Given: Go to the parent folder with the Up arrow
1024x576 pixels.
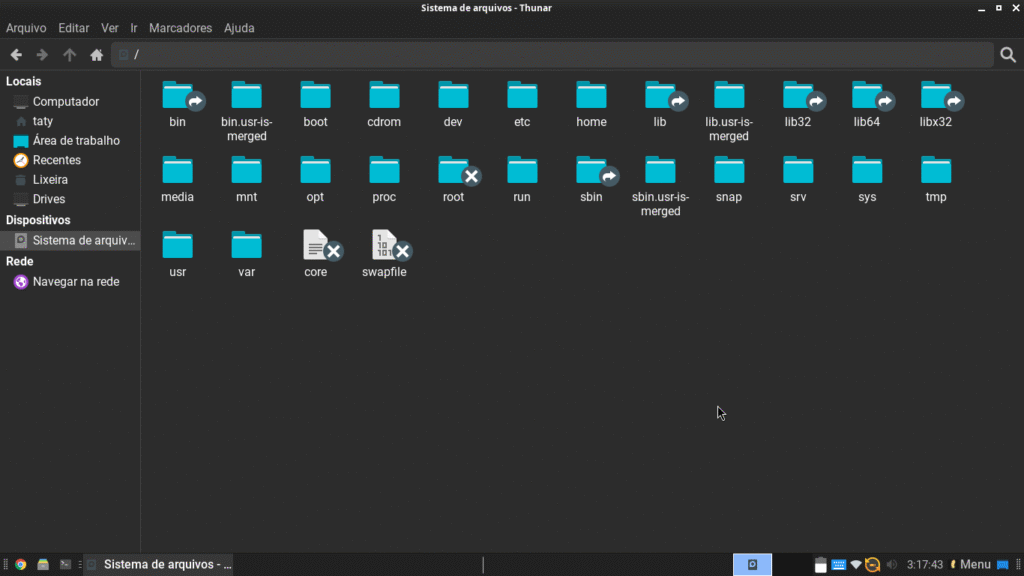Looking at the screenshot, I should click(69, 55).
